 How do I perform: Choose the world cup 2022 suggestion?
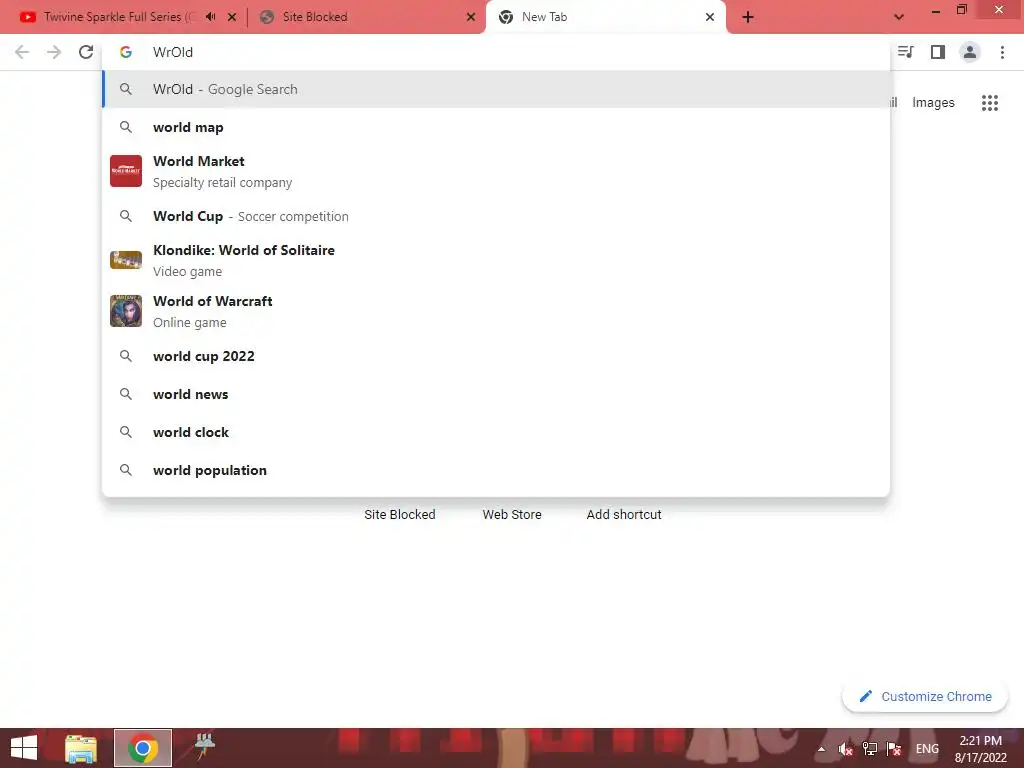(x=496, y=357)
